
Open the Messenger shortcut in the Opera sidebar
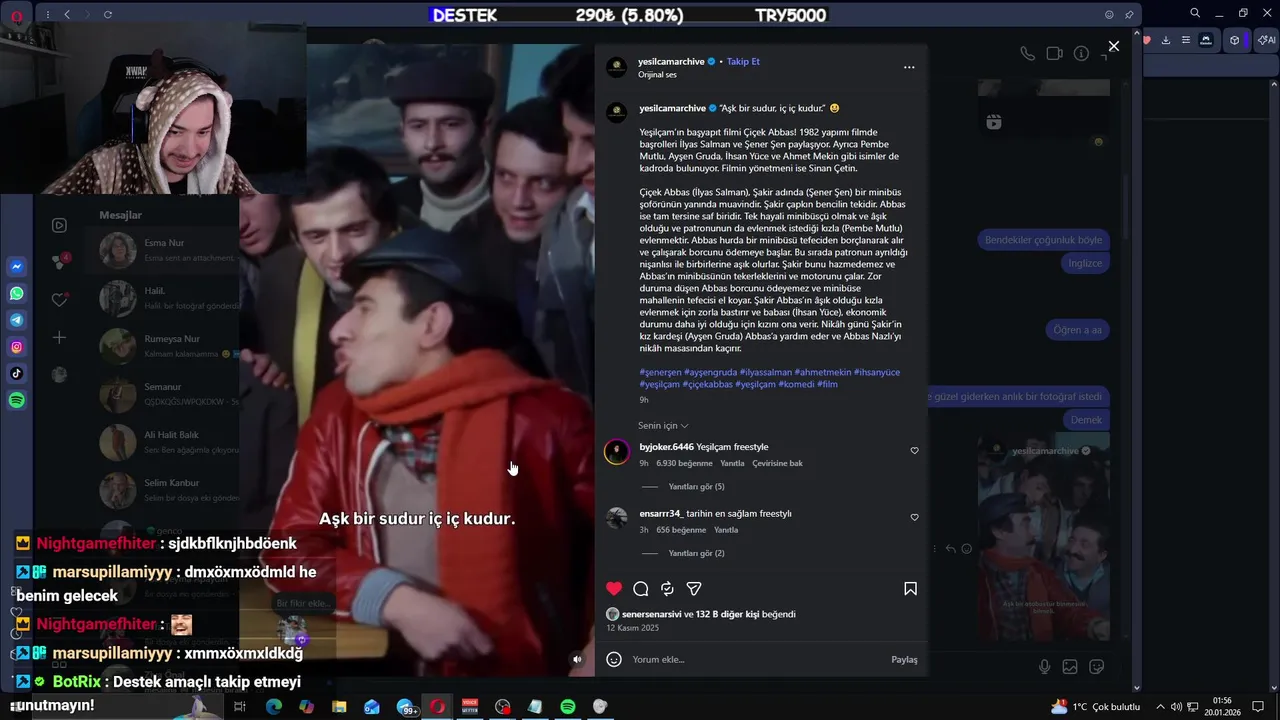[x=17, y=267]
